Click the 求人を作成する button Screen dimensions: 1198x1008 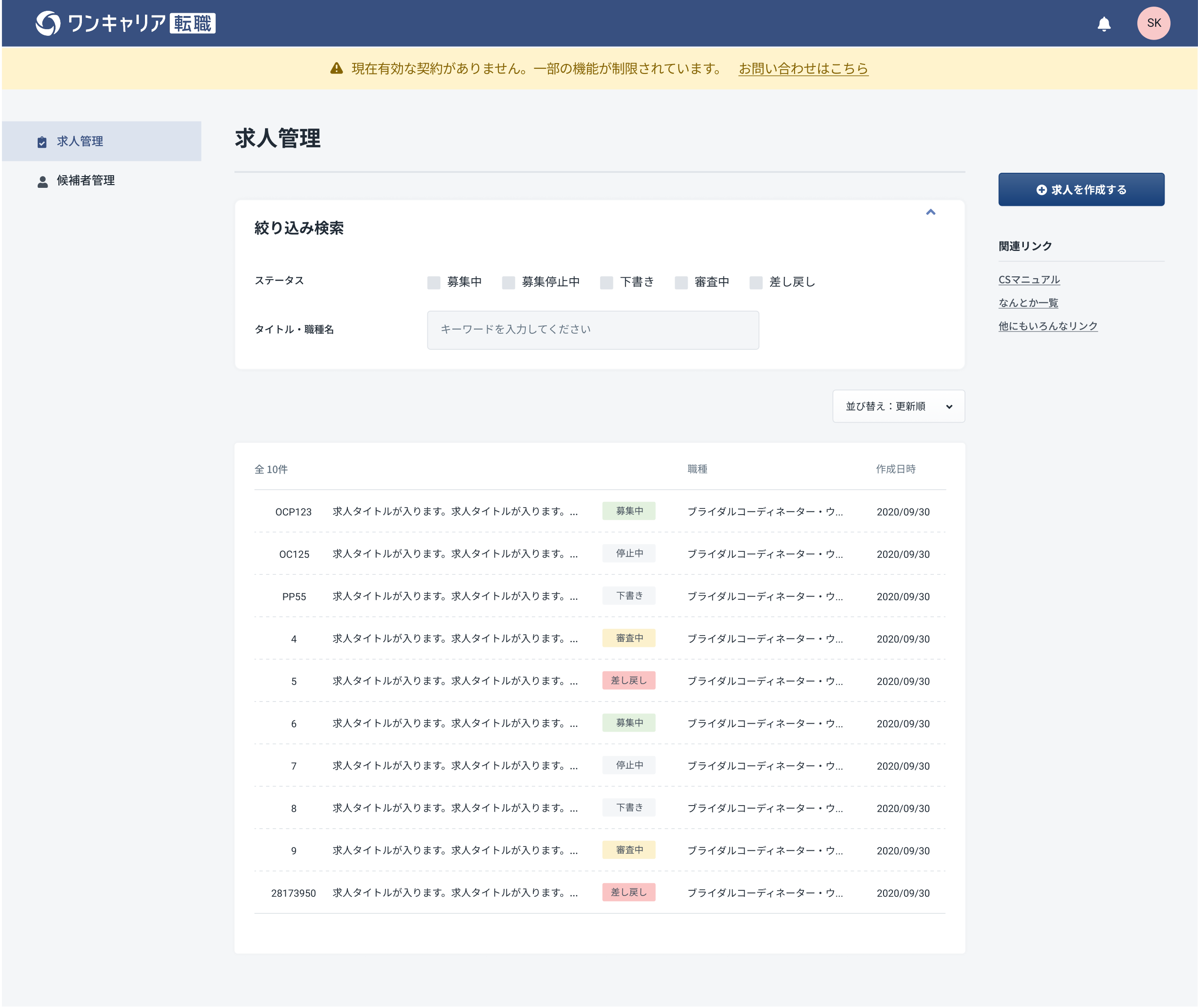click(x=1081, y=190)
